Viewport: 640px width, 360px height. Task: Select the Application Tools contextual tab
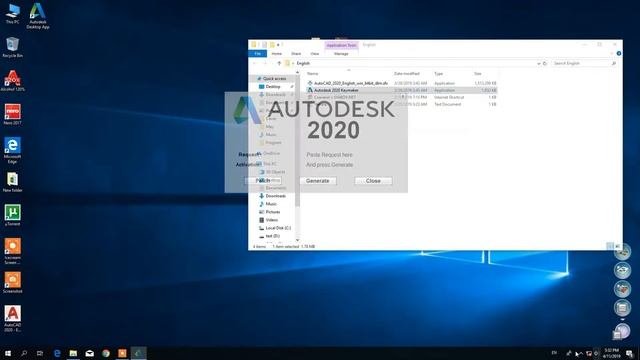click(x=341, y=45)
